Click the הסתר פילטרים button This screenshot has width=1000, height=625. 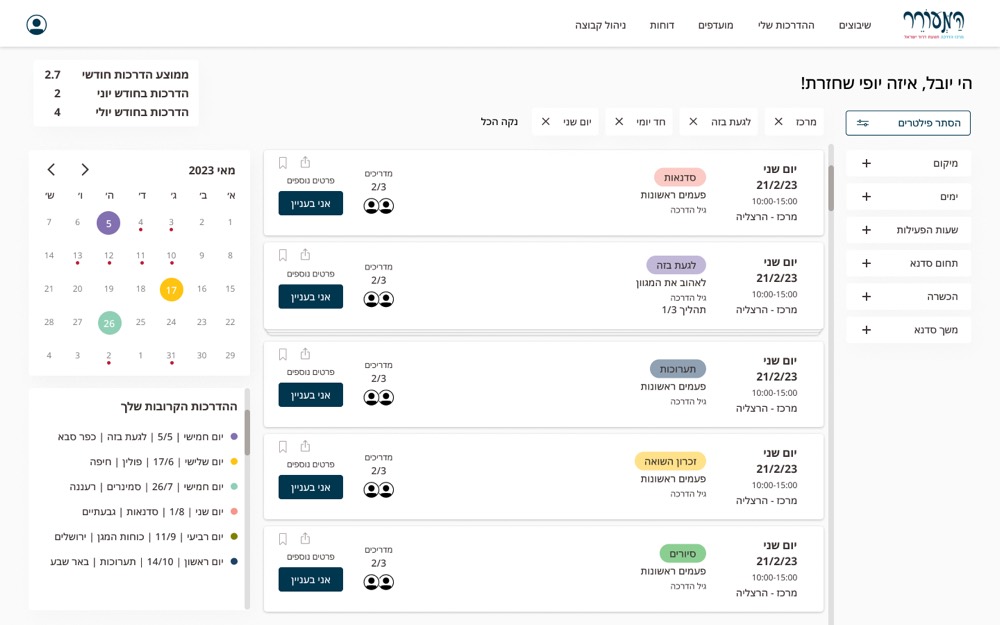[x=908, y=123]
